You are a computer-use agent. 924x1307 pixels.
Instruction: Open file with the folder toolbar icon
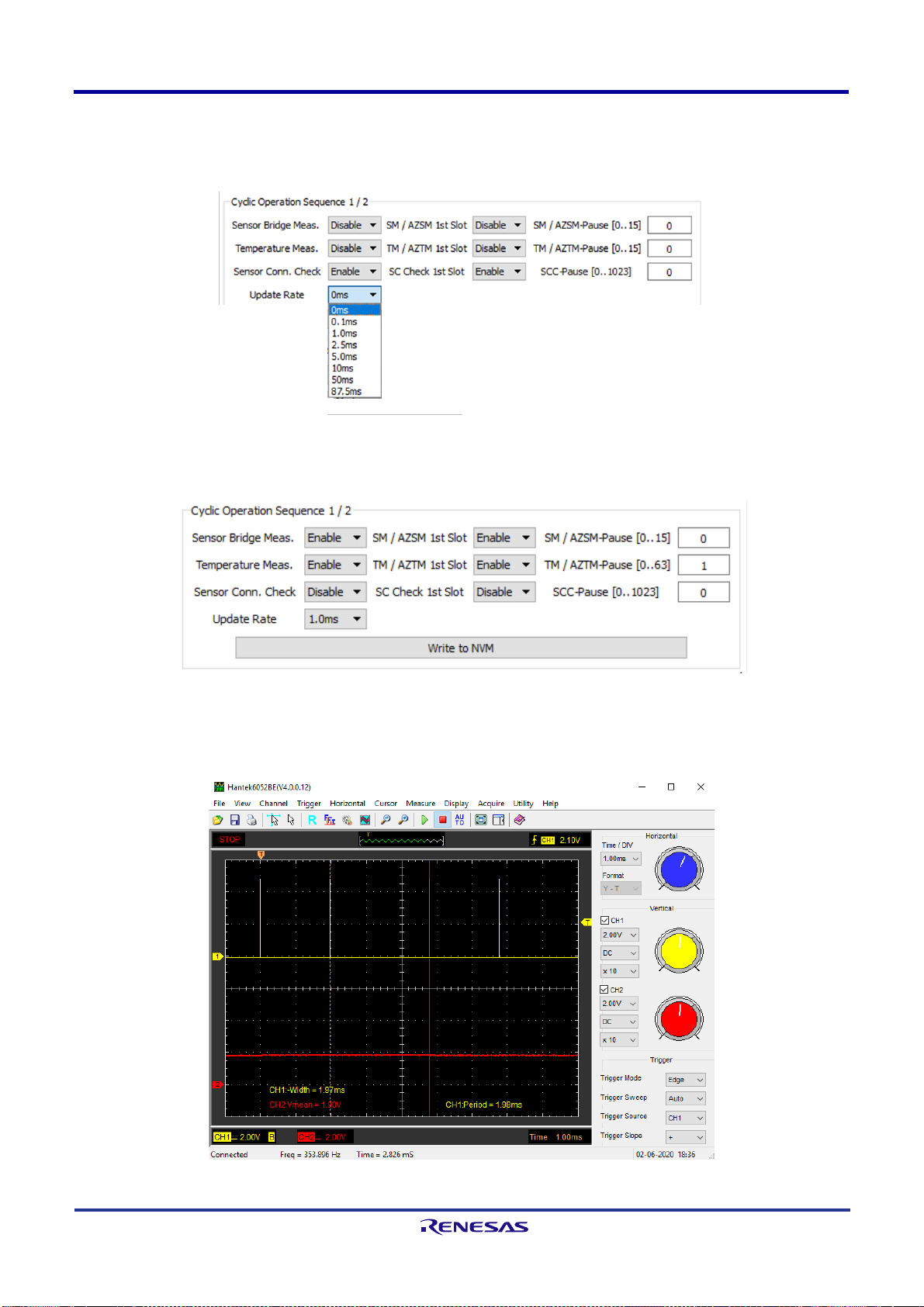coord(218,820)
